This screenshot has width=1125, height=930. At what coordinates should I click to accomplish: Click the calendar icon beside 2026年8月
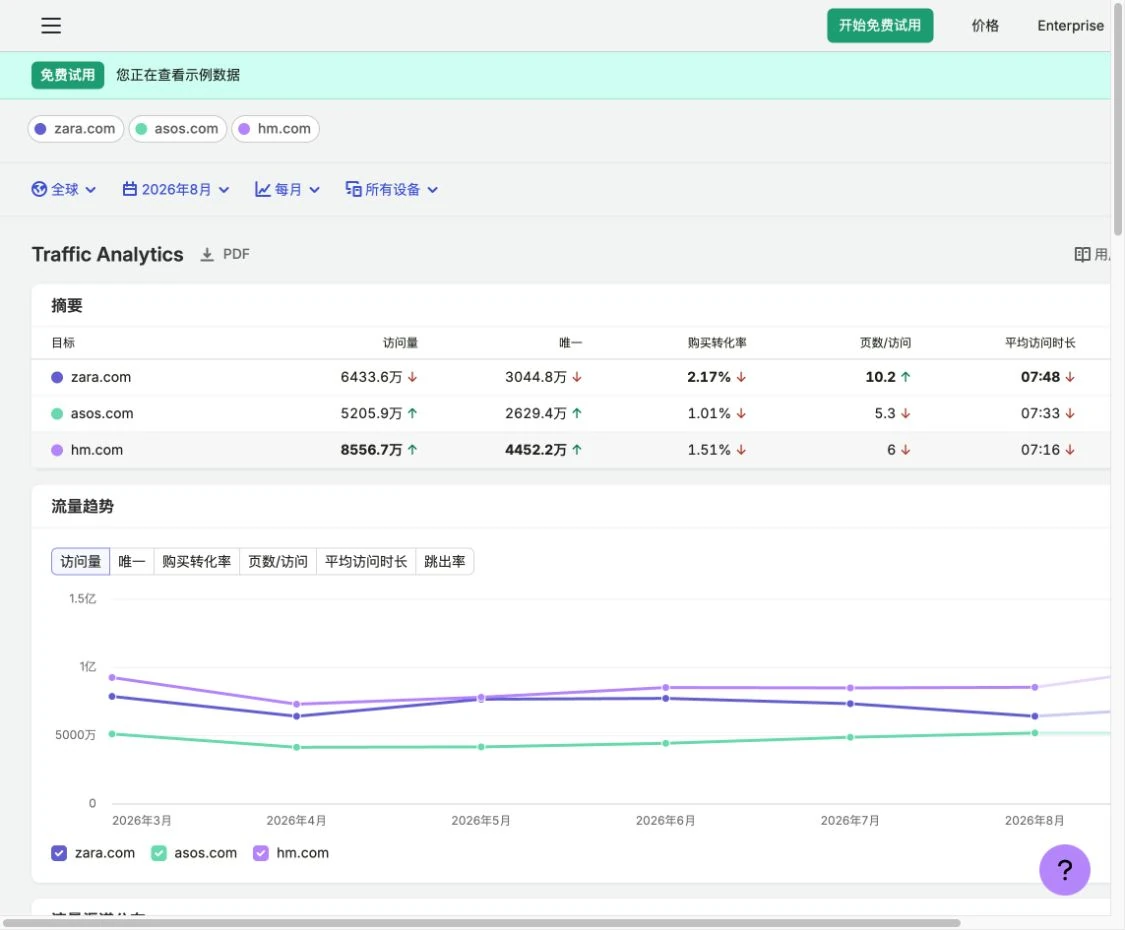(x=130, y=189)
